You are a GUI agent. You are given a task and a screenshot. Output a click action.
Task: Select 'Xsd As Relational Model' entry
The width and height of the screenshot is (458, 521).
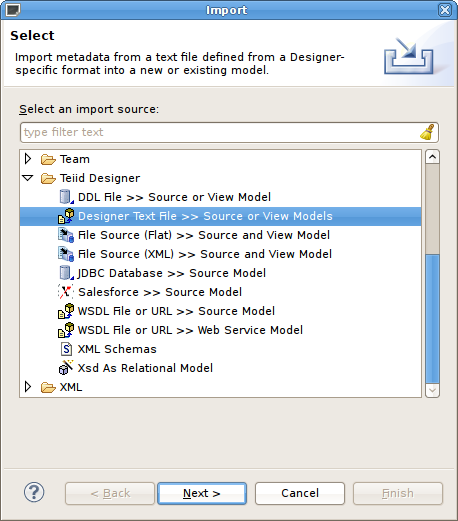[145, 368]
